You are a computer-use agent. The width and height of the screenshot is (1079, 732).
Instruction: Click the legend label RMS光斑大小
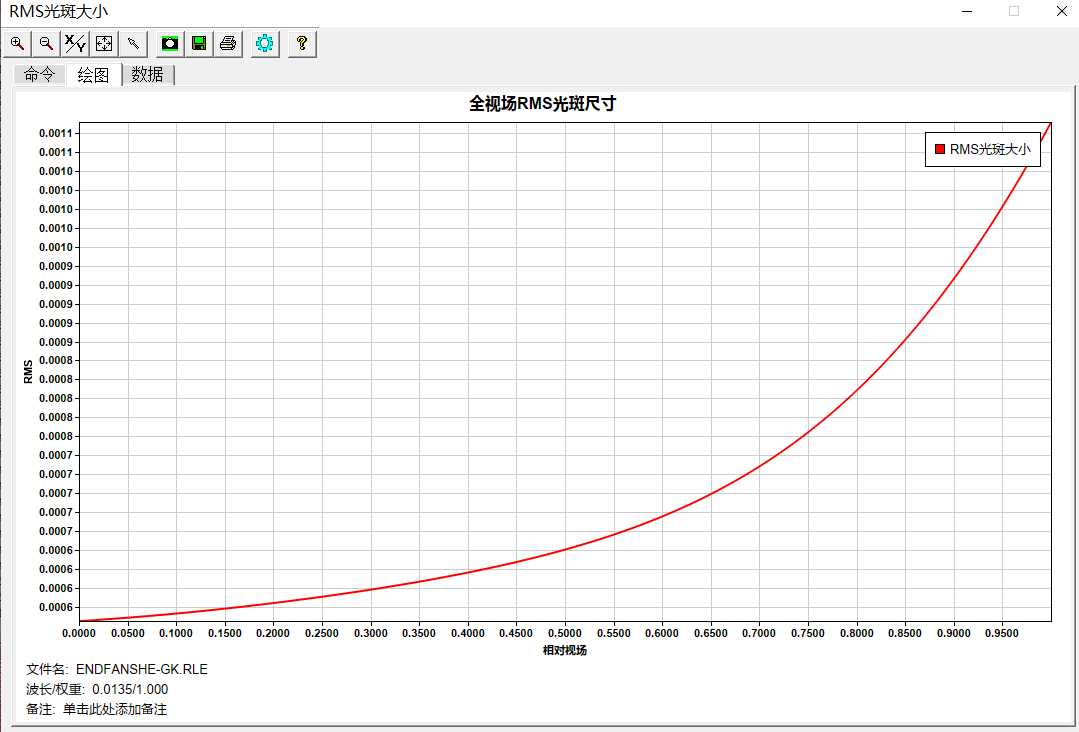tap(990, 149)
